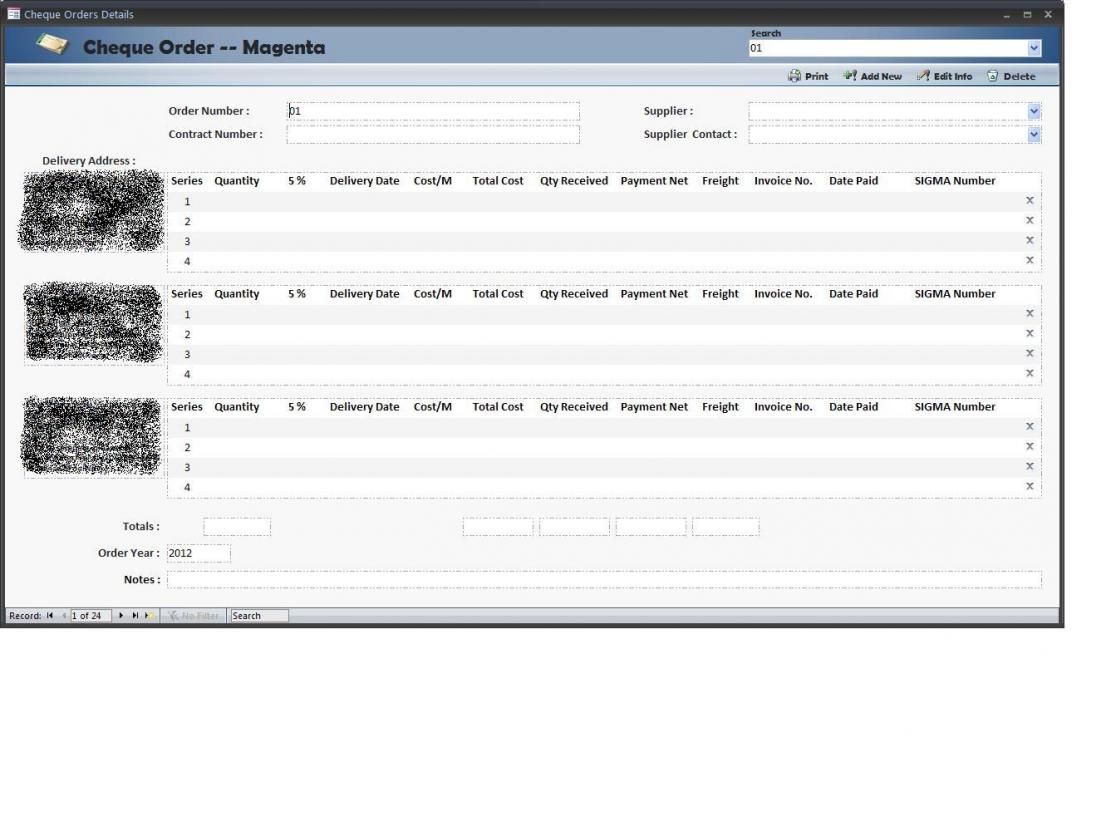Maximize the Cheque Orders Details window
This screenshot has width=1111, height=816.
tap(1027, 14)
